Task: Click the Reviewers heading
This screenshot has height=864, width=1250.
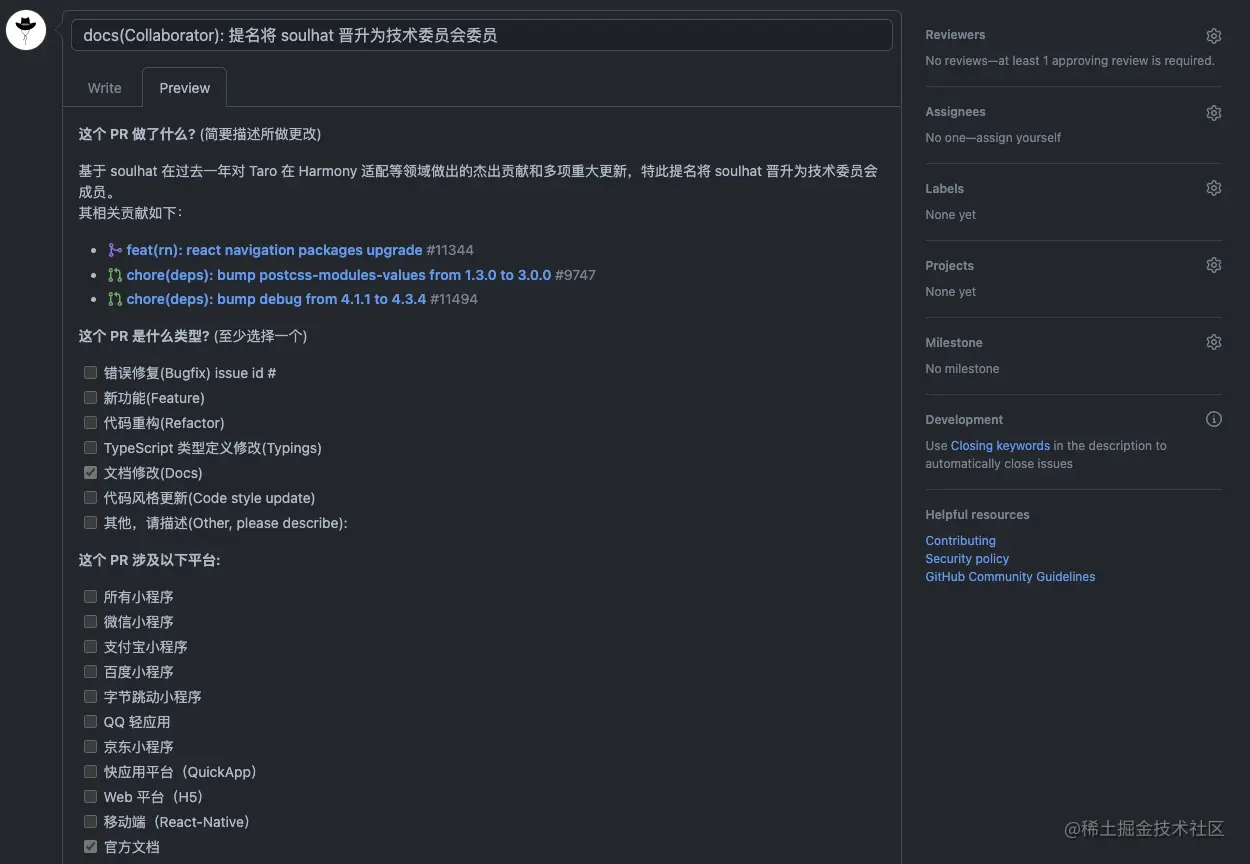Action: click(x=955, y=35)
